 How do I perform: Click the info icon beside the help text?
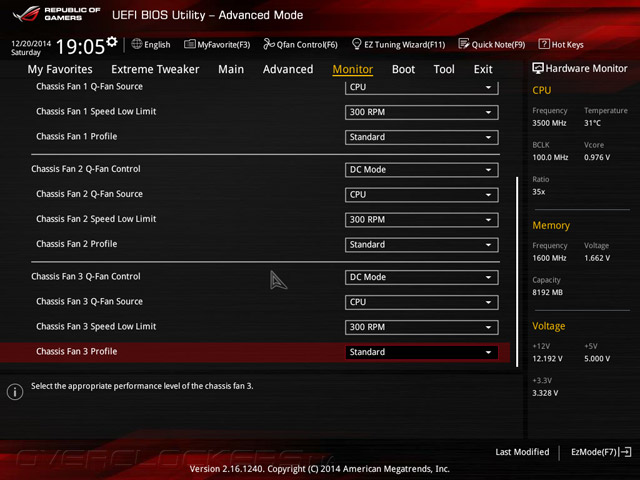(15, 392)
